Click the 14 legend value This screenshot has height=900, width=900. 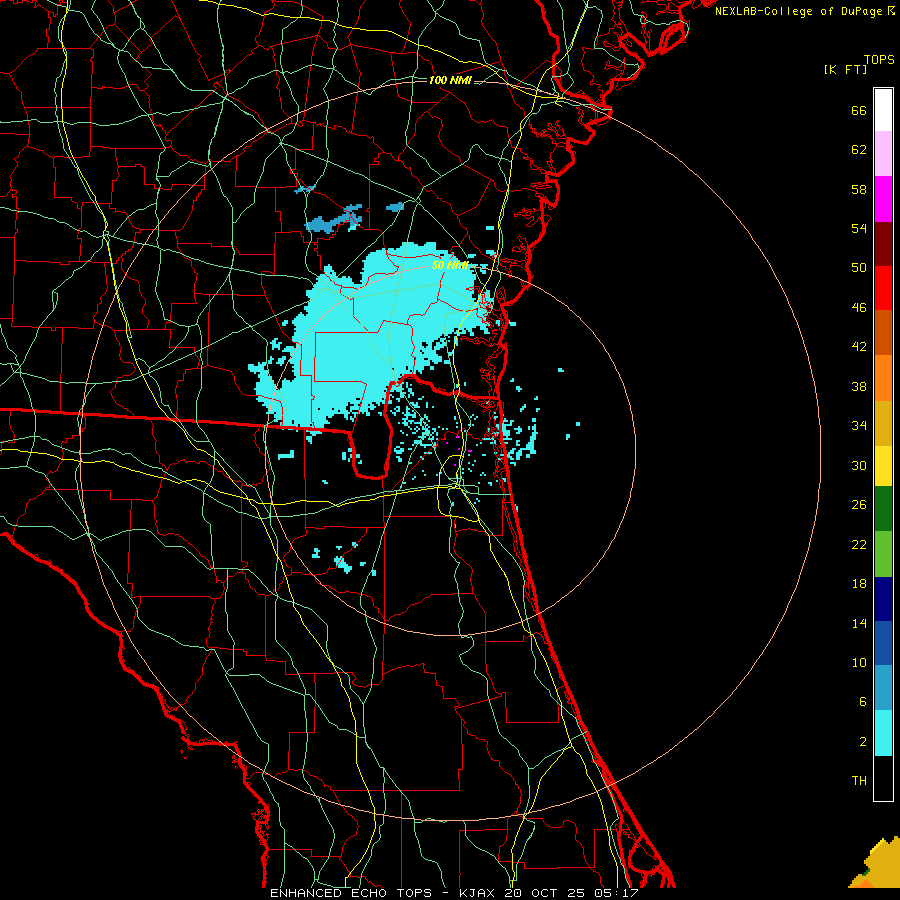pos(859,623)
